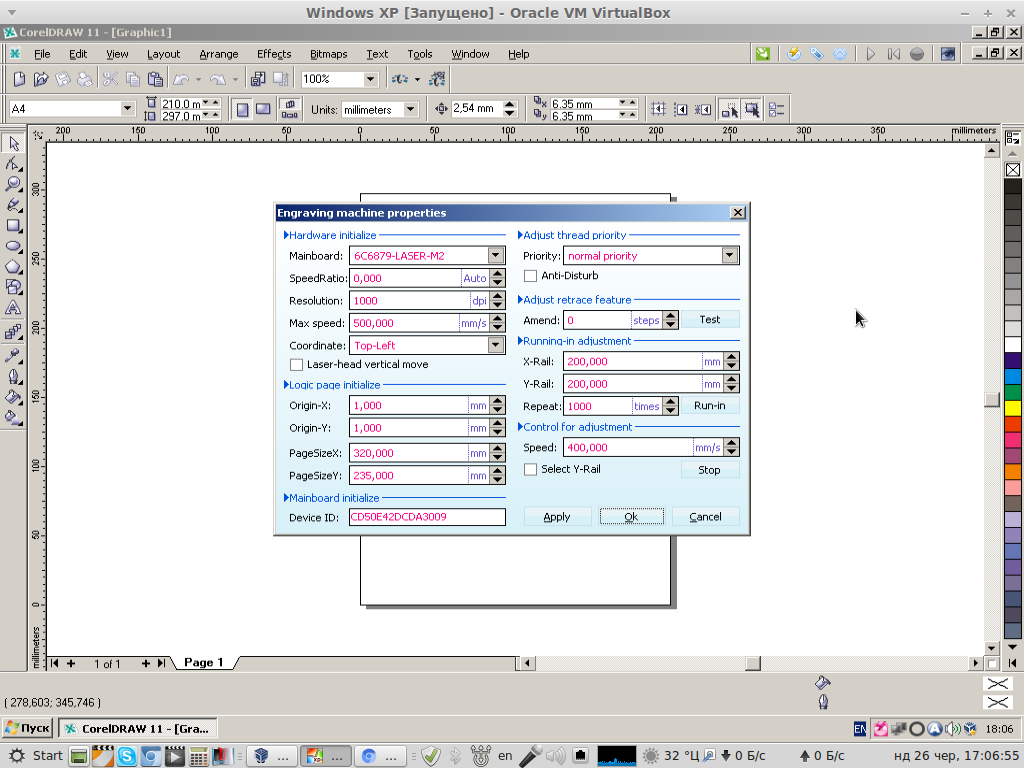The width and height of the screenshot is (1024, 768).
Task: Check the Select Y-Rail option
Action: click(531, 469)
